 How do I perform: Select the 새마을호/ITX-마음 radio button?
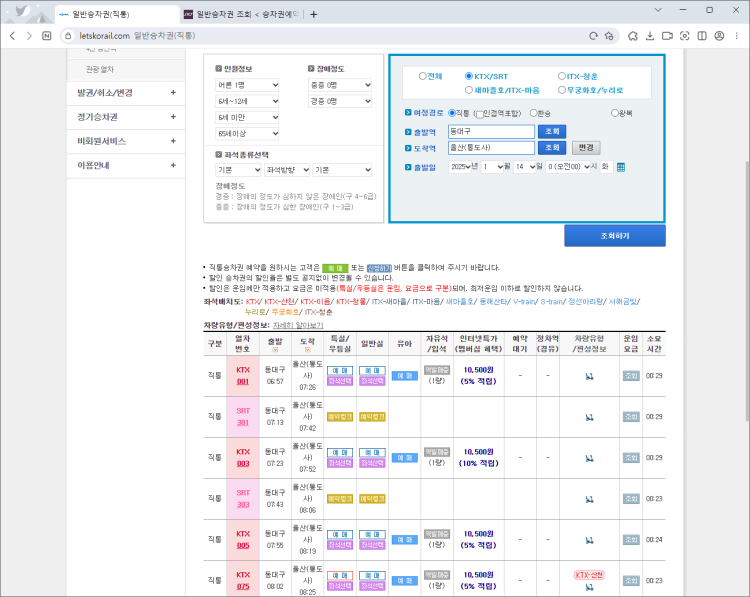tap(469, 90)
